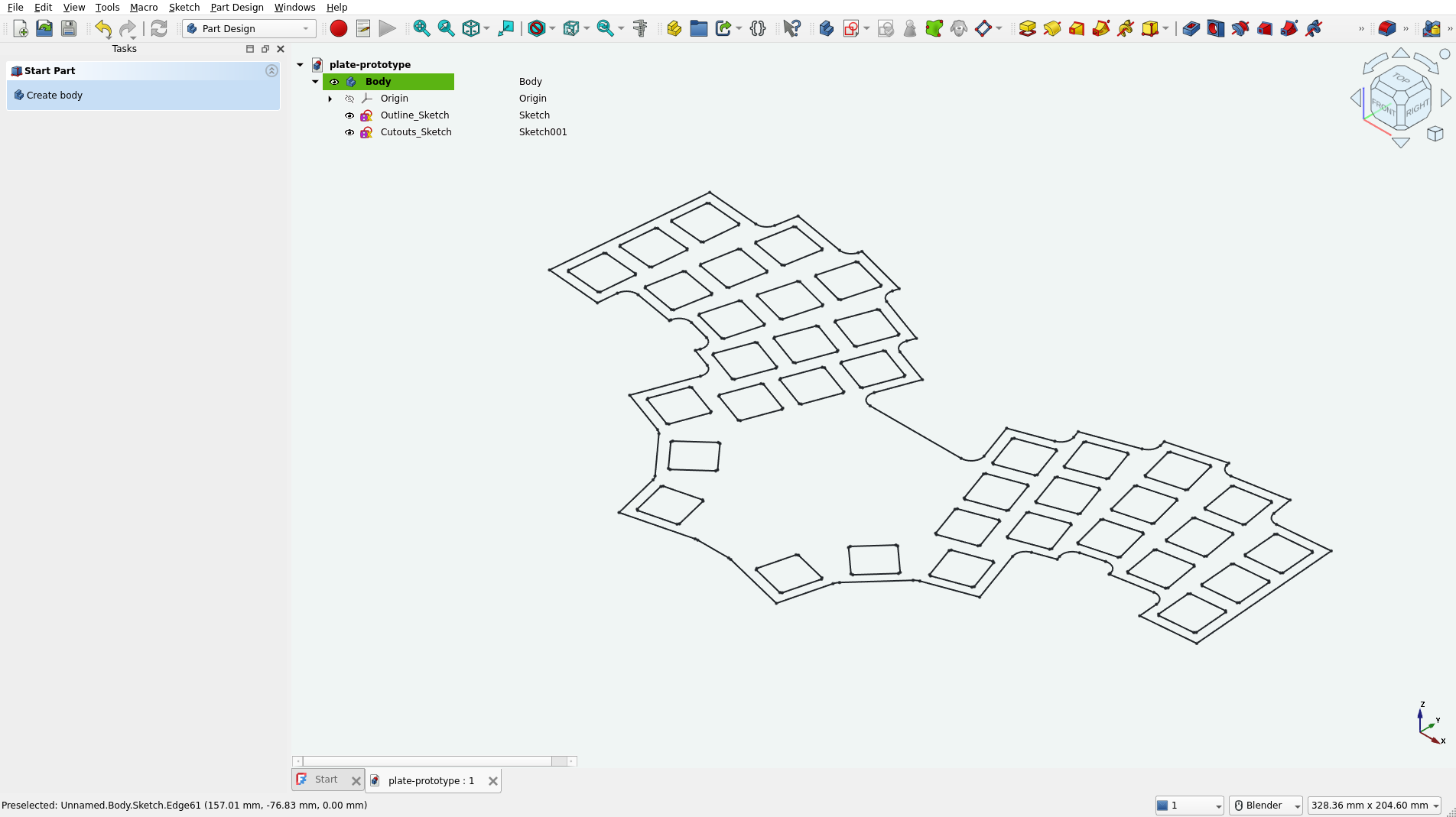Viewport: 1456px width, 817px height.
Task: Activate the measurement caliper tool
Action: point(640,28)
